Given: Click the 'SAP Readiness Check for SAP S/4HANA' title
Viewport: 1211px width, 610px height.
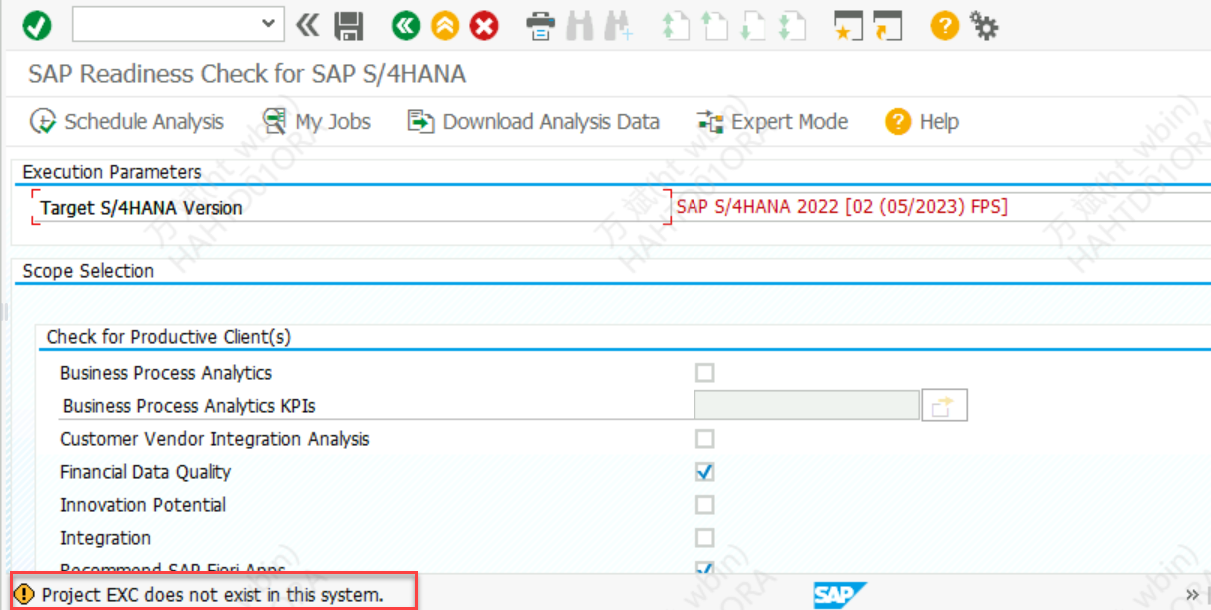Looking at the screenshot, I should [247, 74].
